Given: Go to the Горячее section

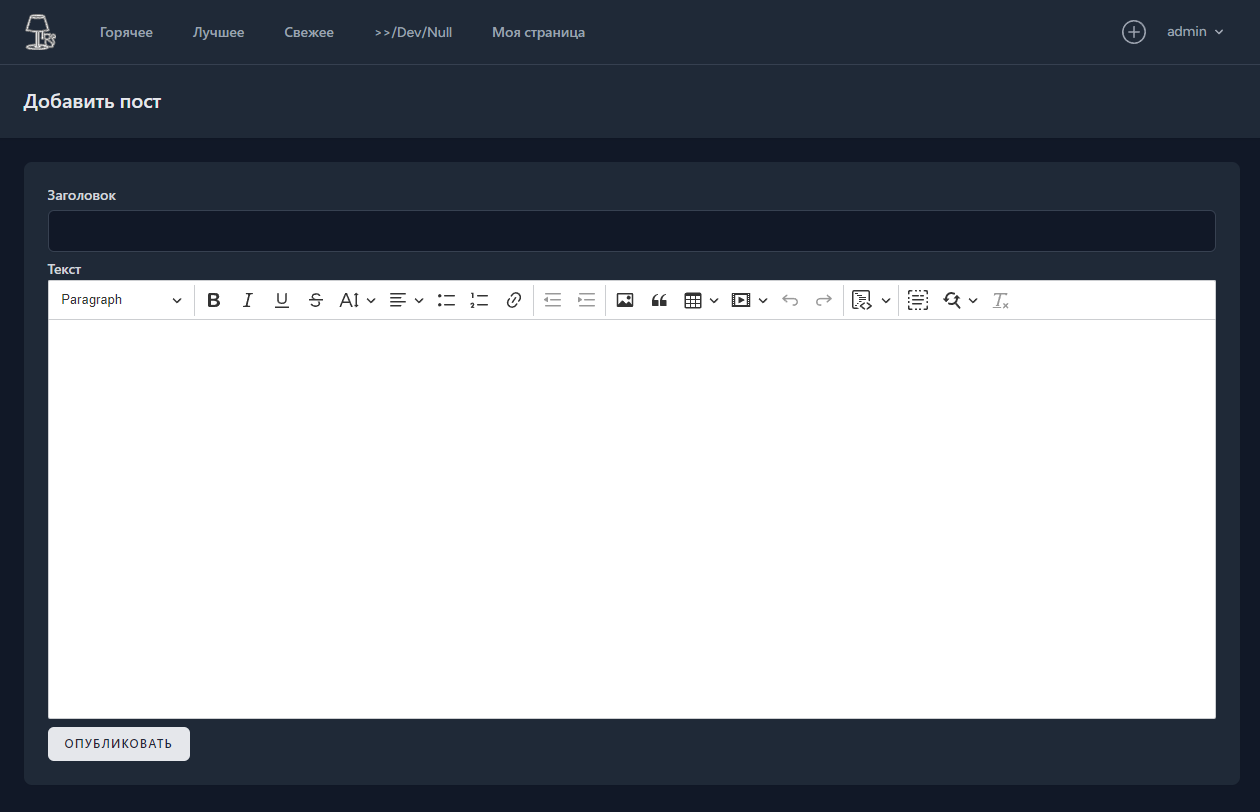Looking at the screenshot, I should click(x=126, y=33).
